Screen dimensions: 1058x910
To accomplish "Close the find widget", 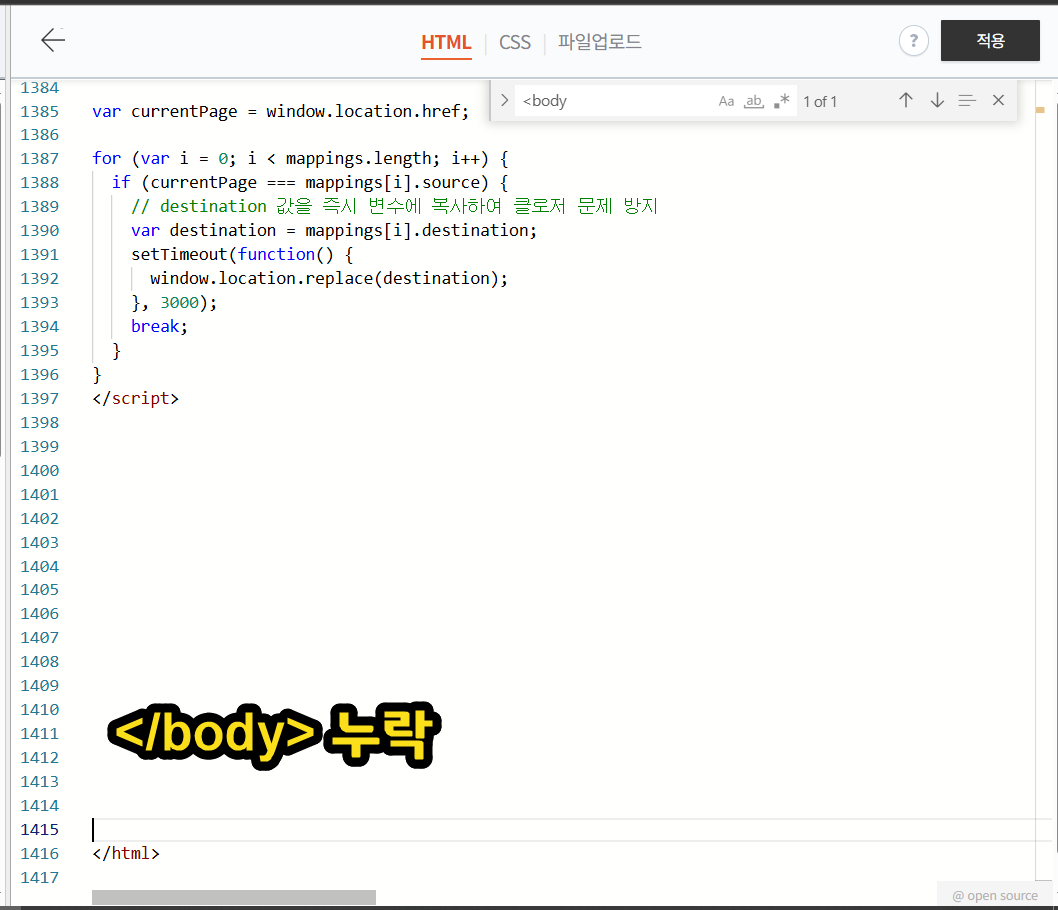I will tap(999, 101).
